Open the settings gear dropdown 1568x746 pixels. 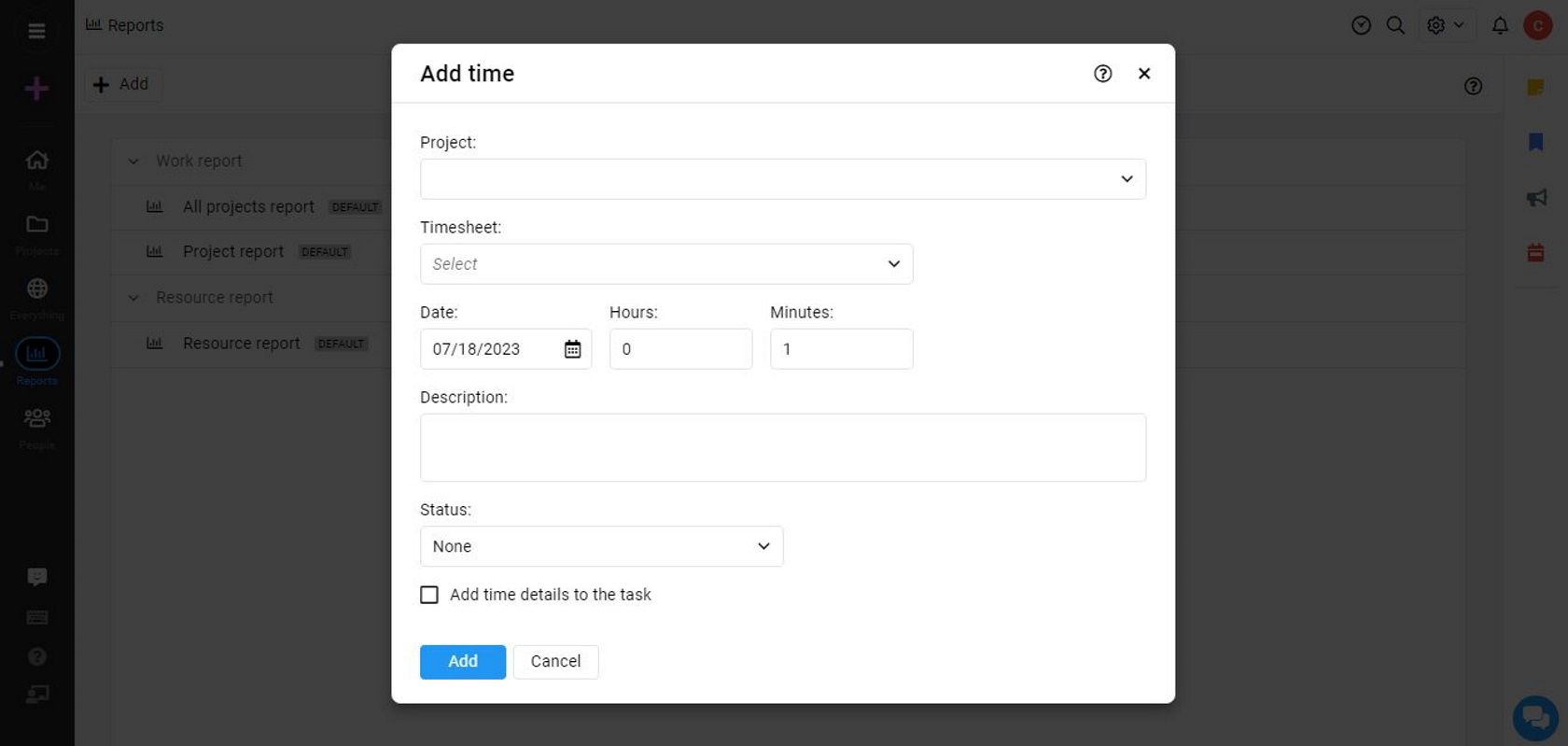pyautogui.click(x=1446, y=26)
